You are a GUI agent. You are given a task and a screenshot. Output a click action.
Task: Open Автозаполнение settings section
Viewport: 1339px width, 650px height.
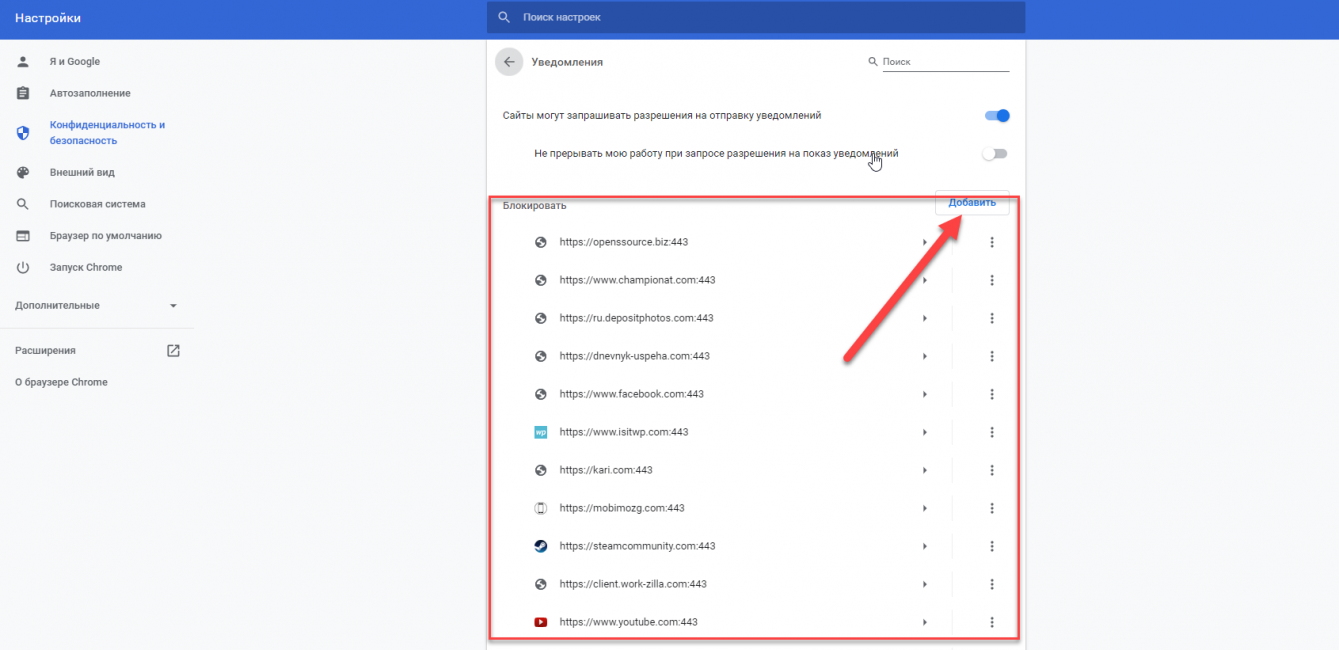tap(89, 93)
